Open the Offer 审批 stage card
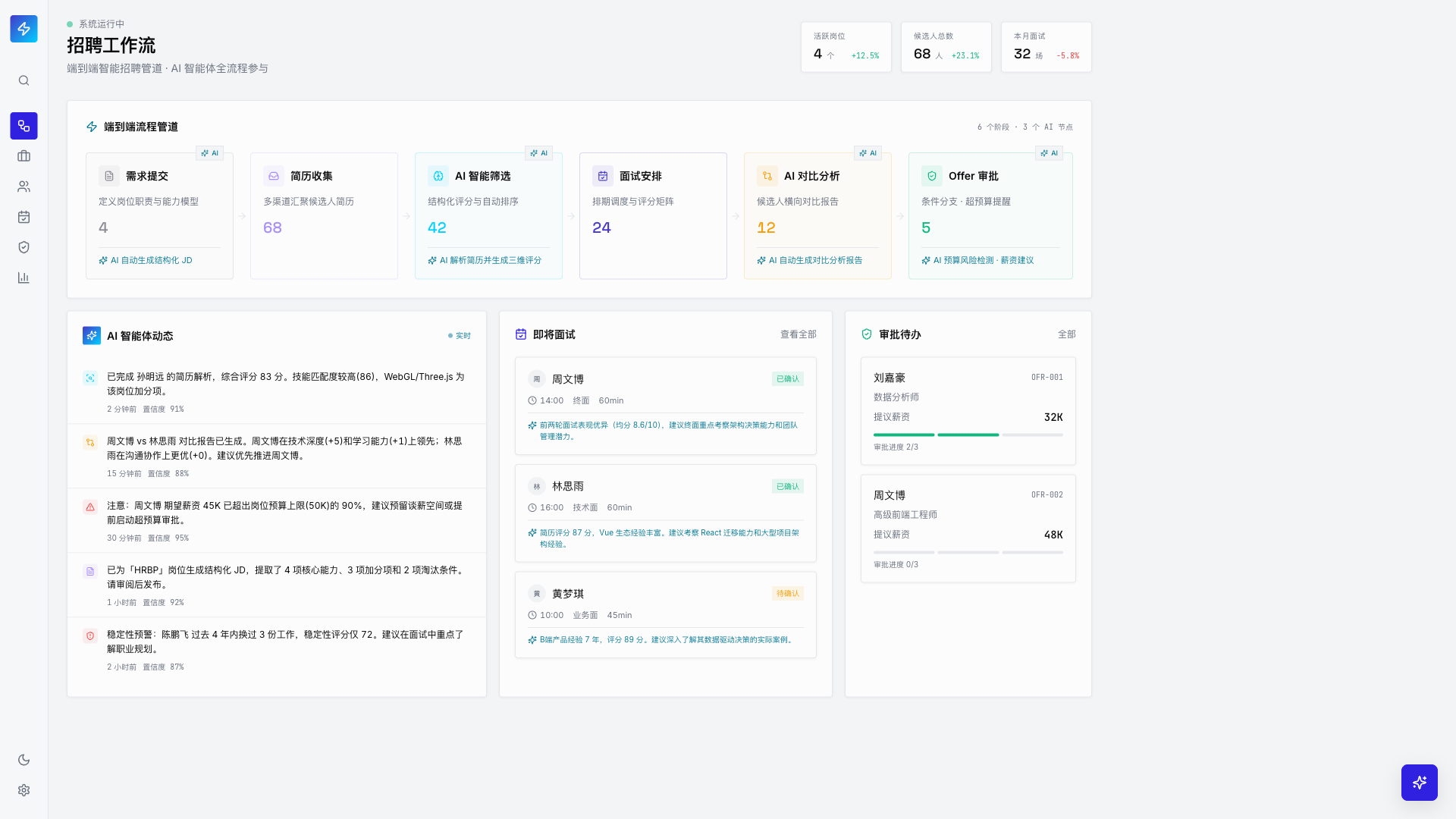 [x=990, y=216]
